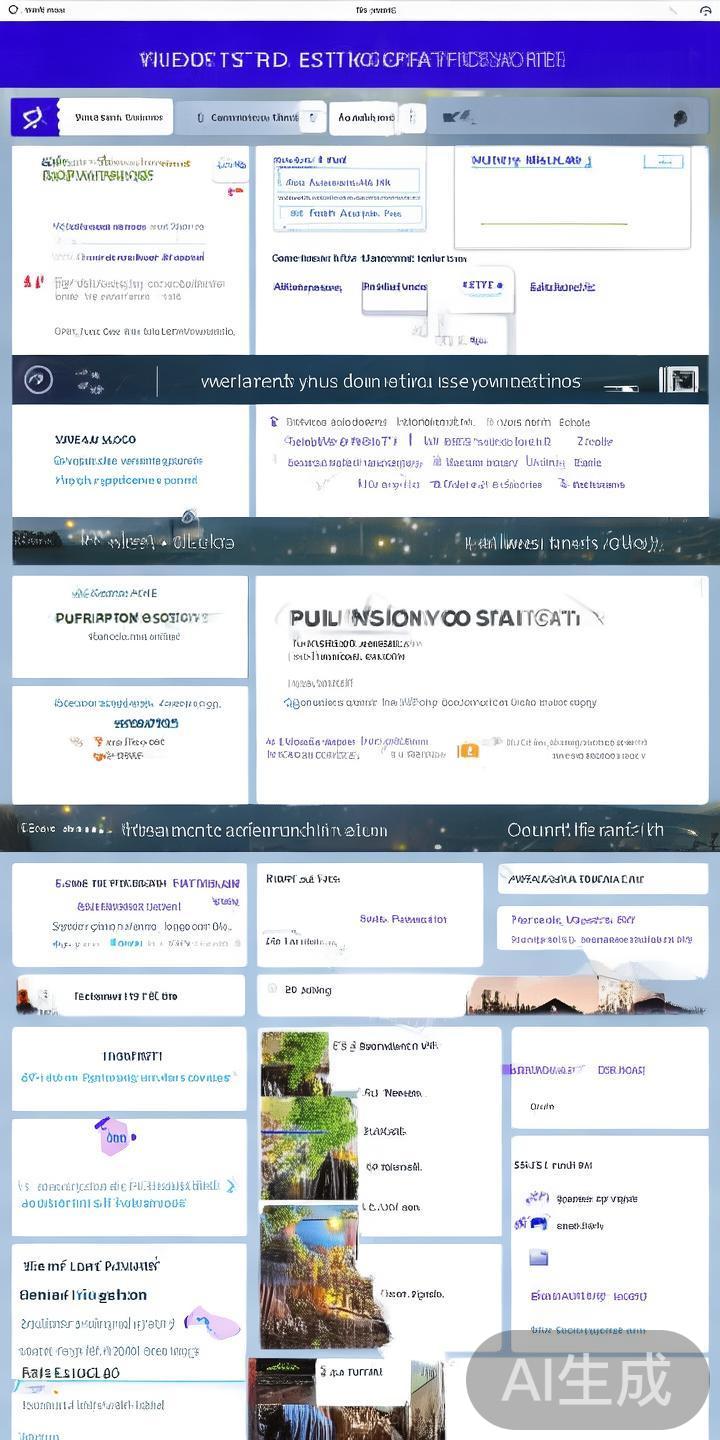Screen dimensions: 720x1440
Task: Click the purple logo icon in the toolbar
Action: (34, 118)
